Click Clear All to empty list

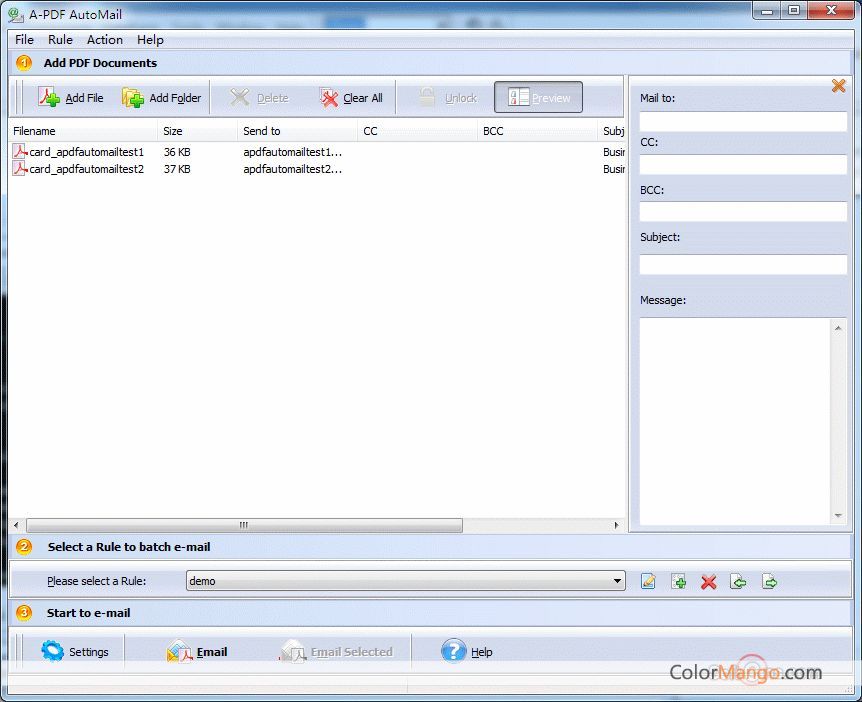pos(351,98)
